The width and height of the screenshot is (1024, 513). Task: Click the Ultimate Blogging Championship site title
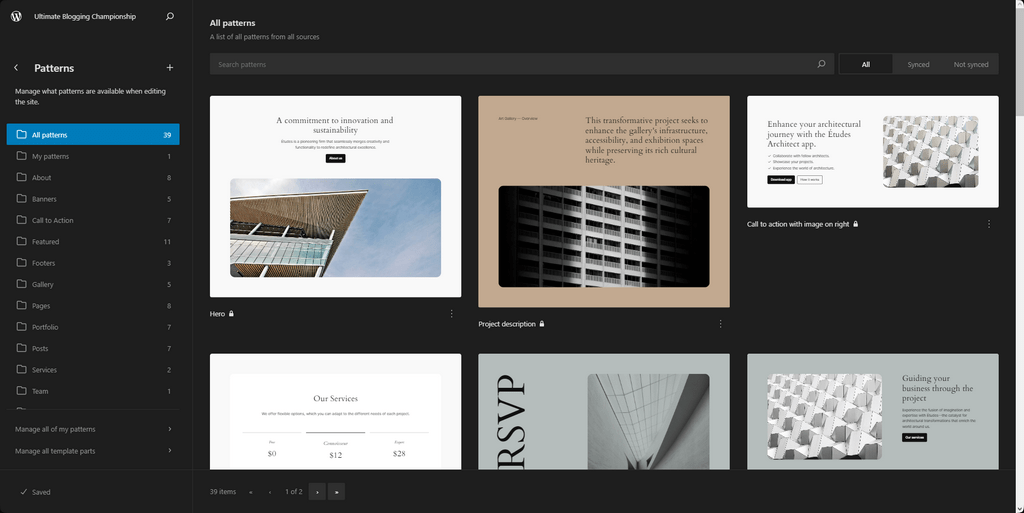point(85,17)
